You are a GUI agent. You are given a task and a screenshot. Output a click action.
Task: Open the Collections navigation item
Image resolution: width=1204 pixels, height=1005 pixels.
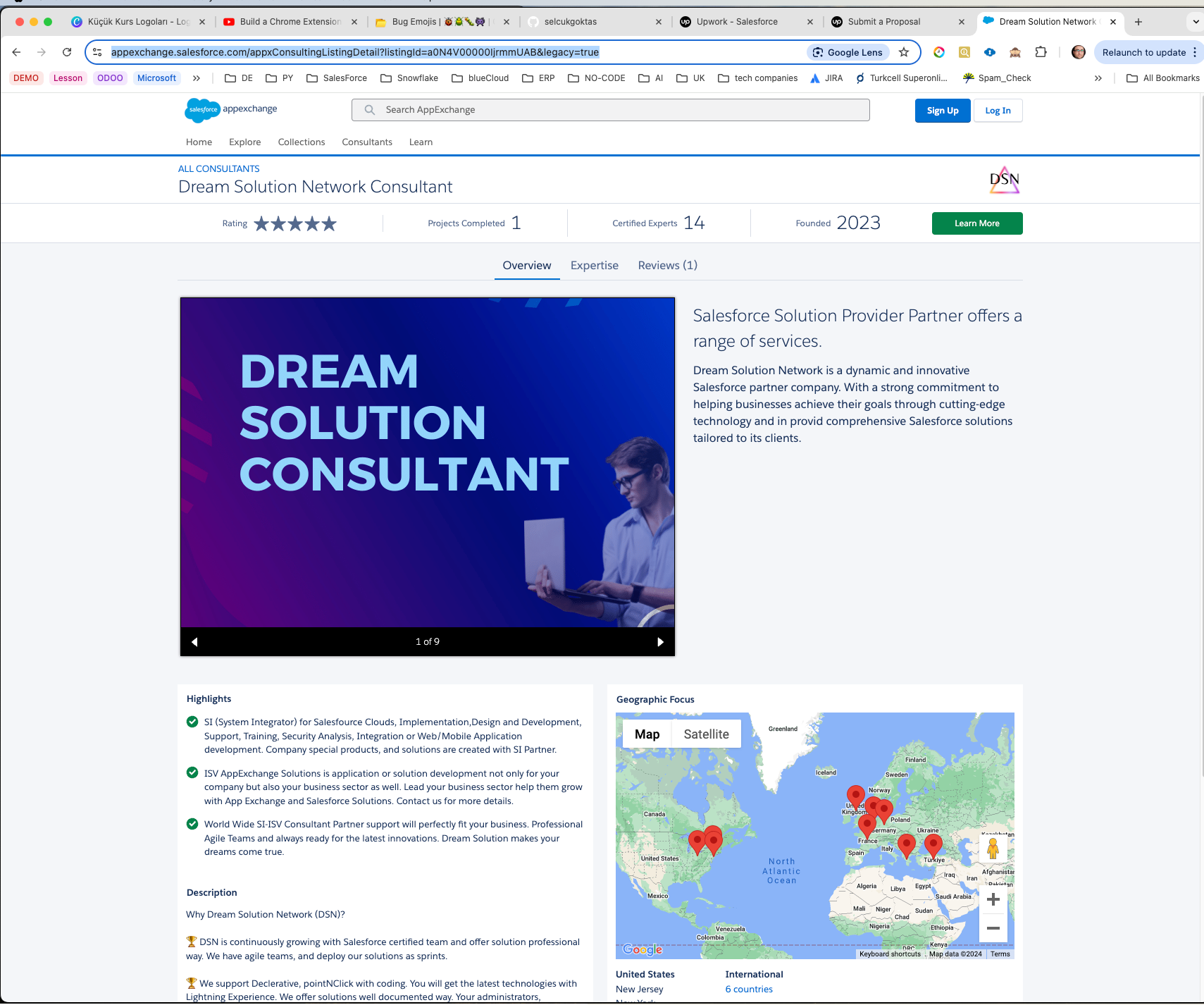pos(302,142)
